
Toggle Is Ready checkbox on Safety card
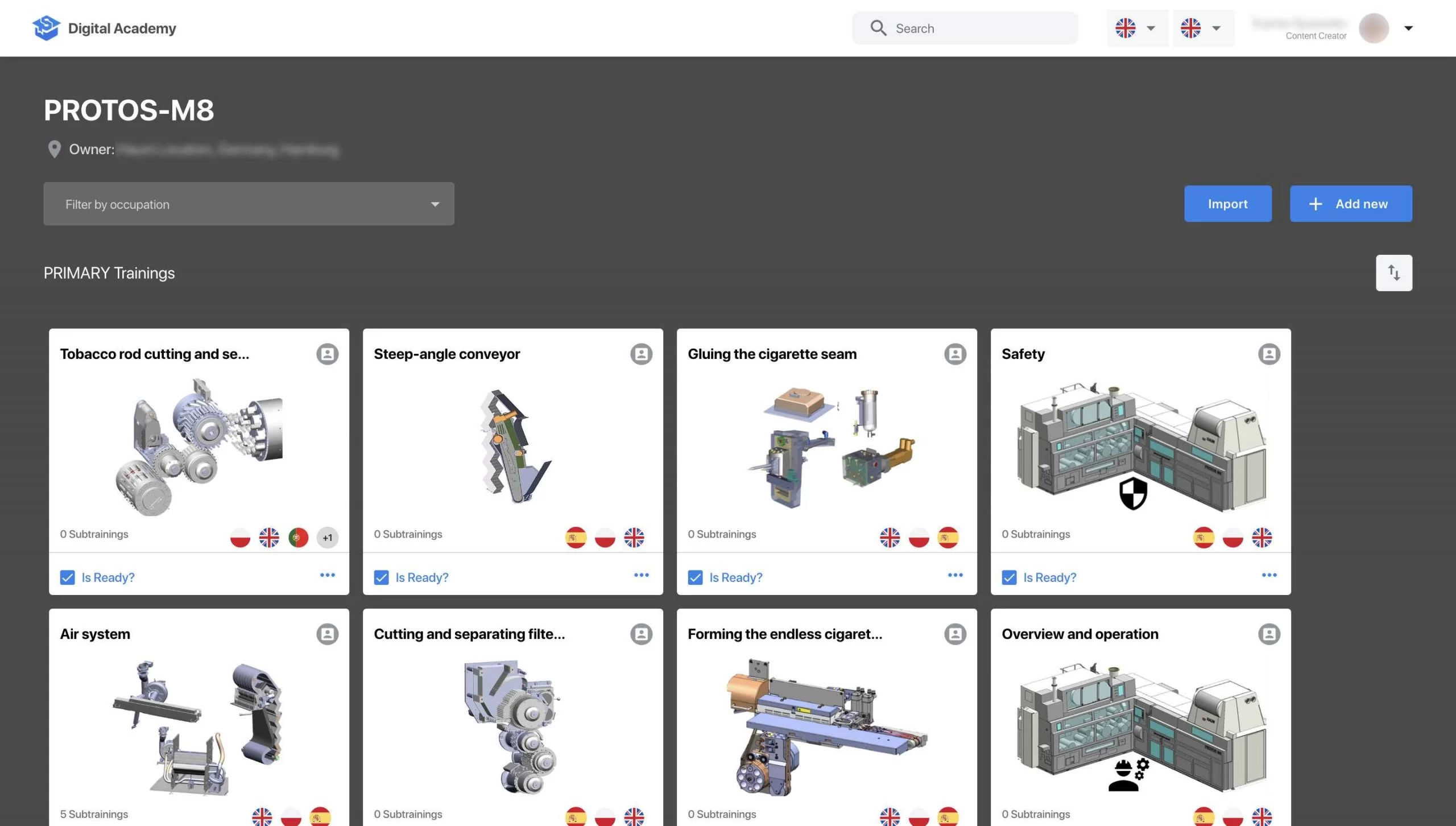click(1010, 577)
